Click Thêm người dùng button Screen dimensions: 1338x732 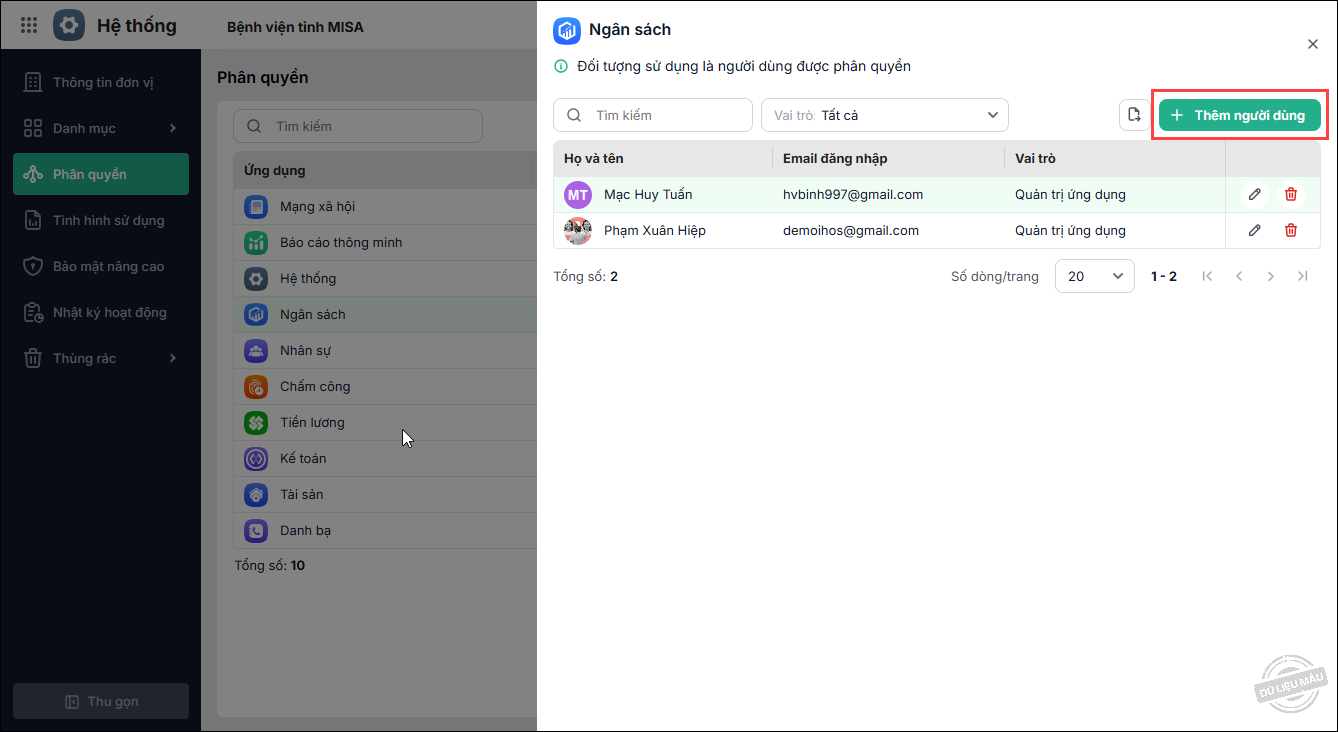pyautogui.click(x=1239, y=115)
